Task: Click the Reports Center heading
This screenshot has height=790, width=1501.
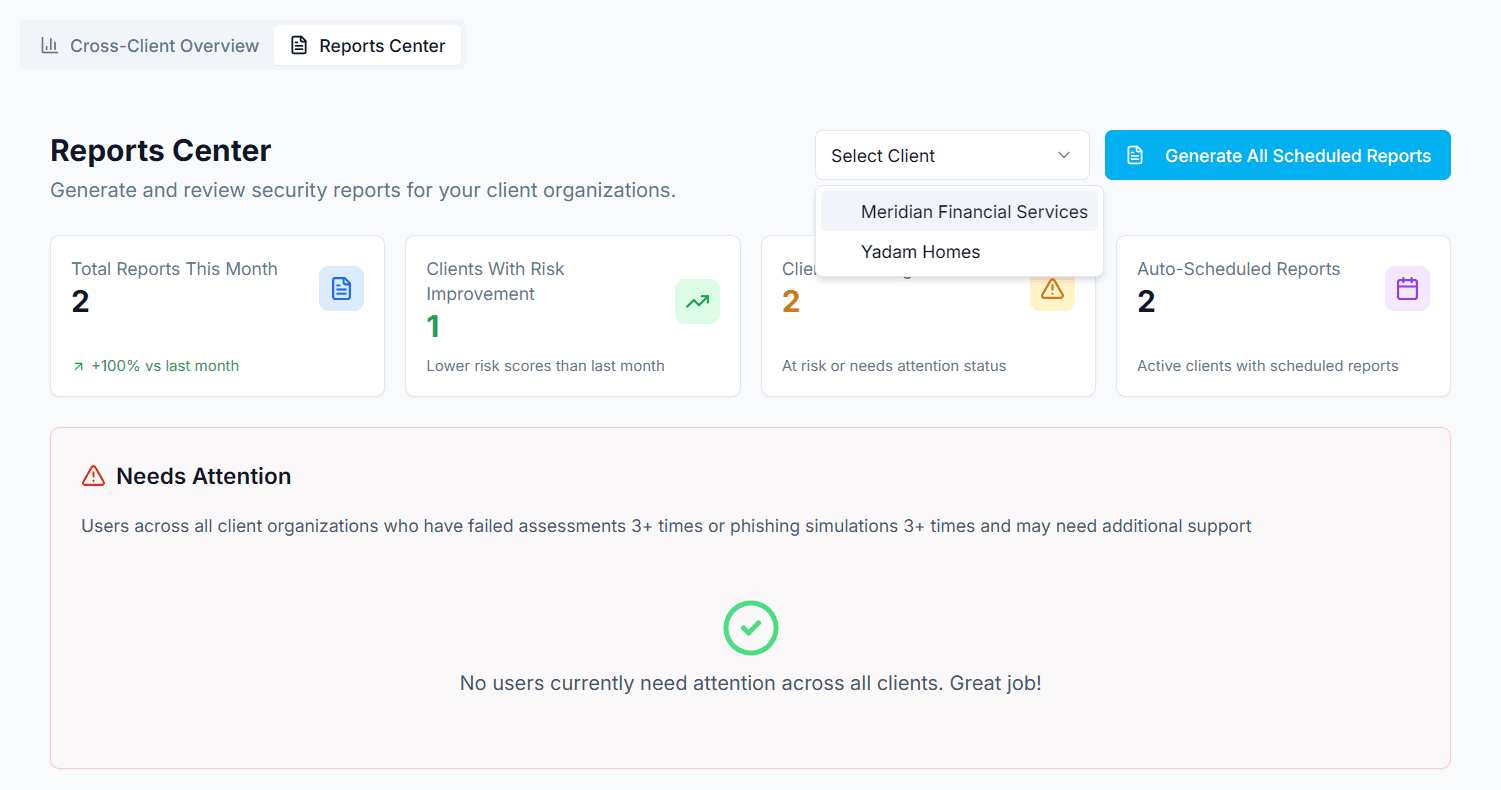Action: [160, 150]
